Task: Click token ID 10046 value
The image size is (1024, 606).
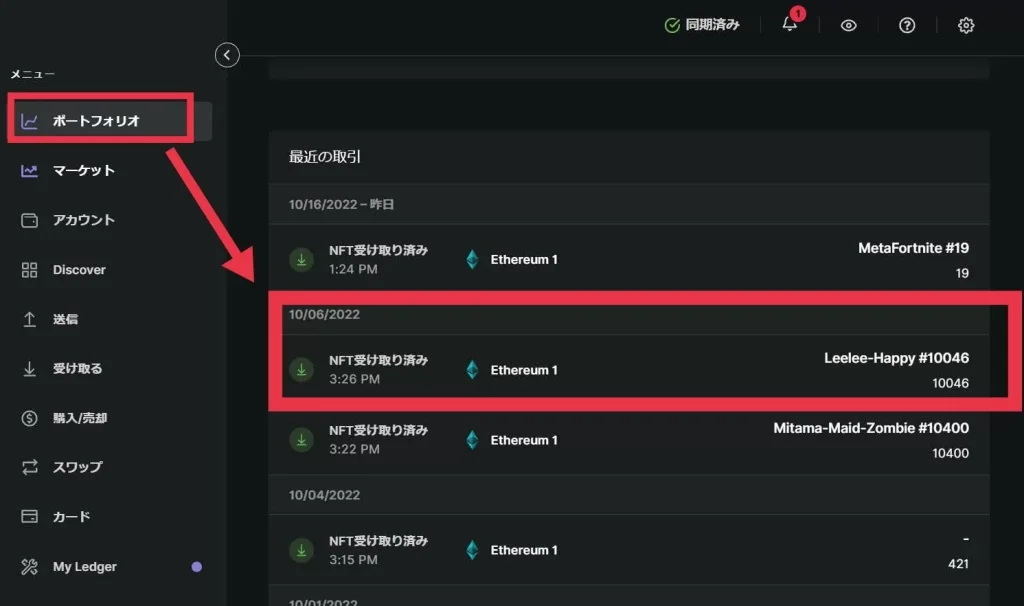Action: (950, 383)
